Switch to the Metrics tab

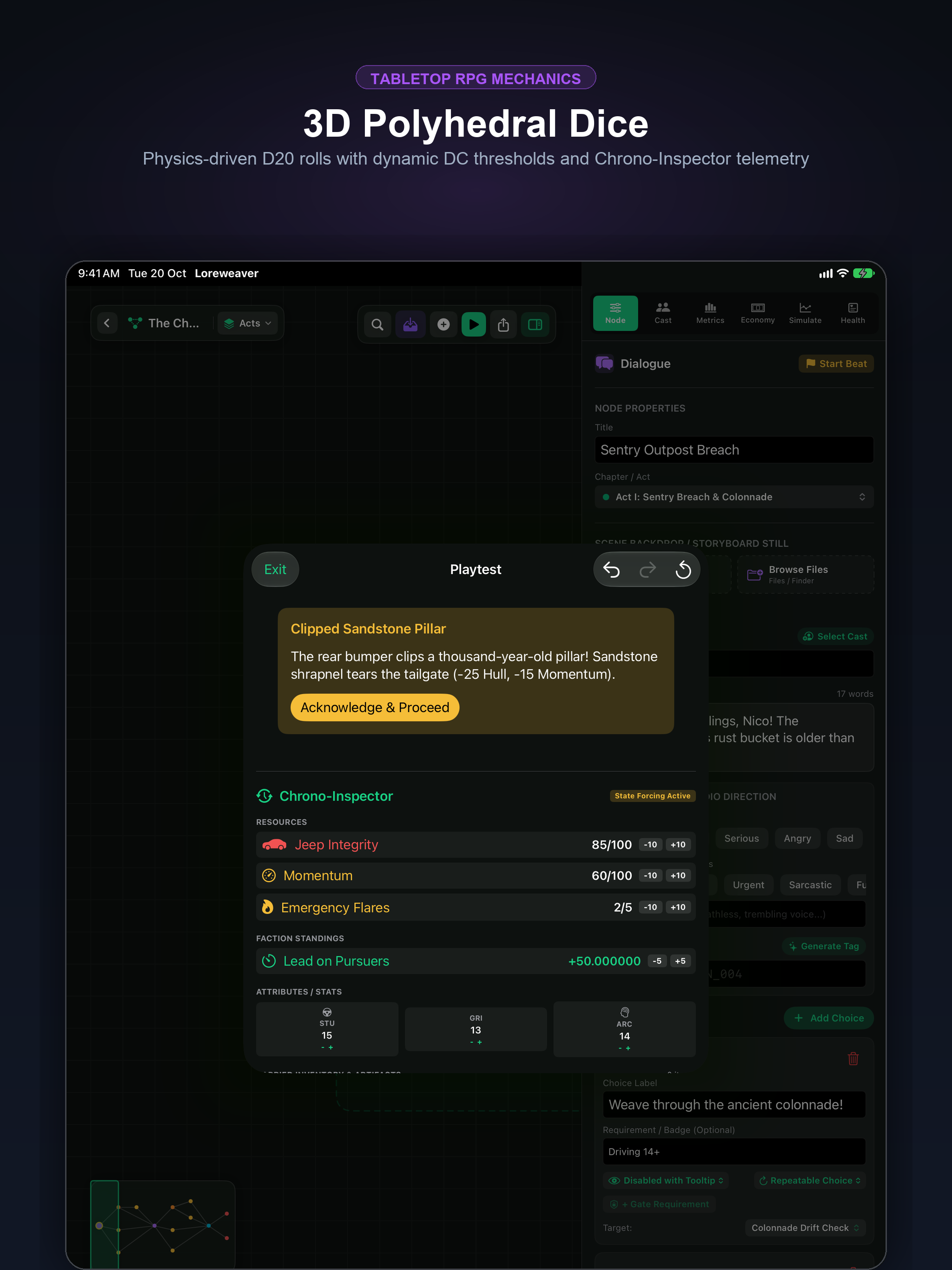coord(710,313)
